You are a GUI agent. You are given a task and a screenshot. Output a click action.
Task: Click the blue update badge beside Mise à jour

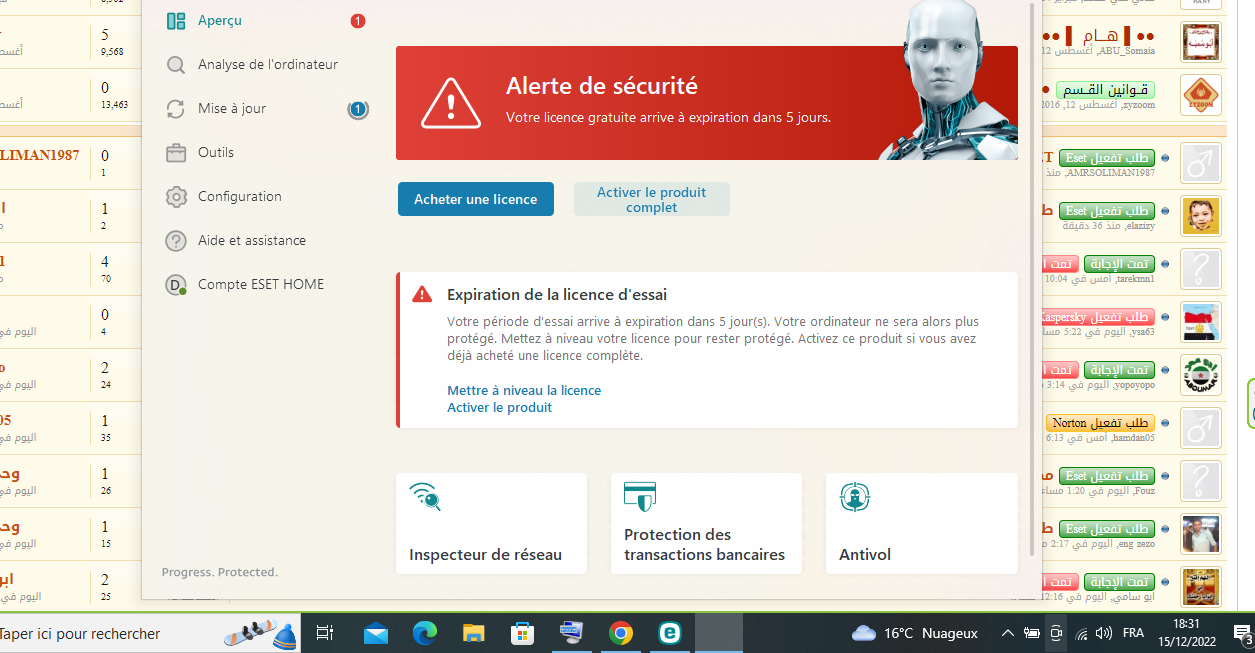(x=358, y=109)
